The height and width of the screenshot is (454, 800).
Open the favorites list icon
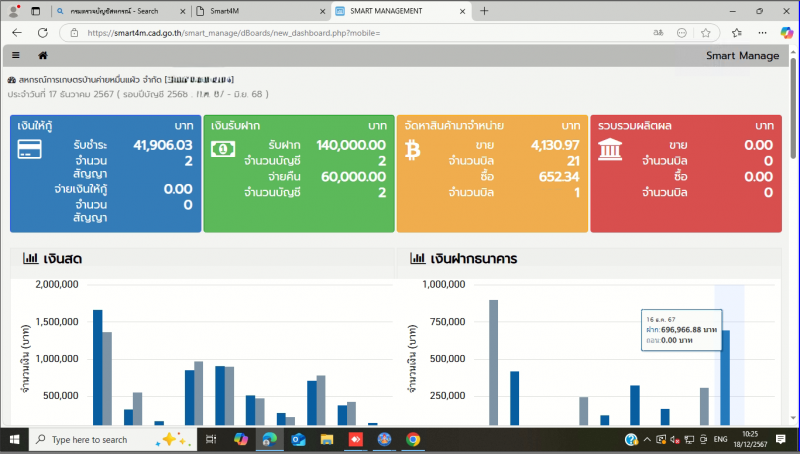(x=736, y=33)
